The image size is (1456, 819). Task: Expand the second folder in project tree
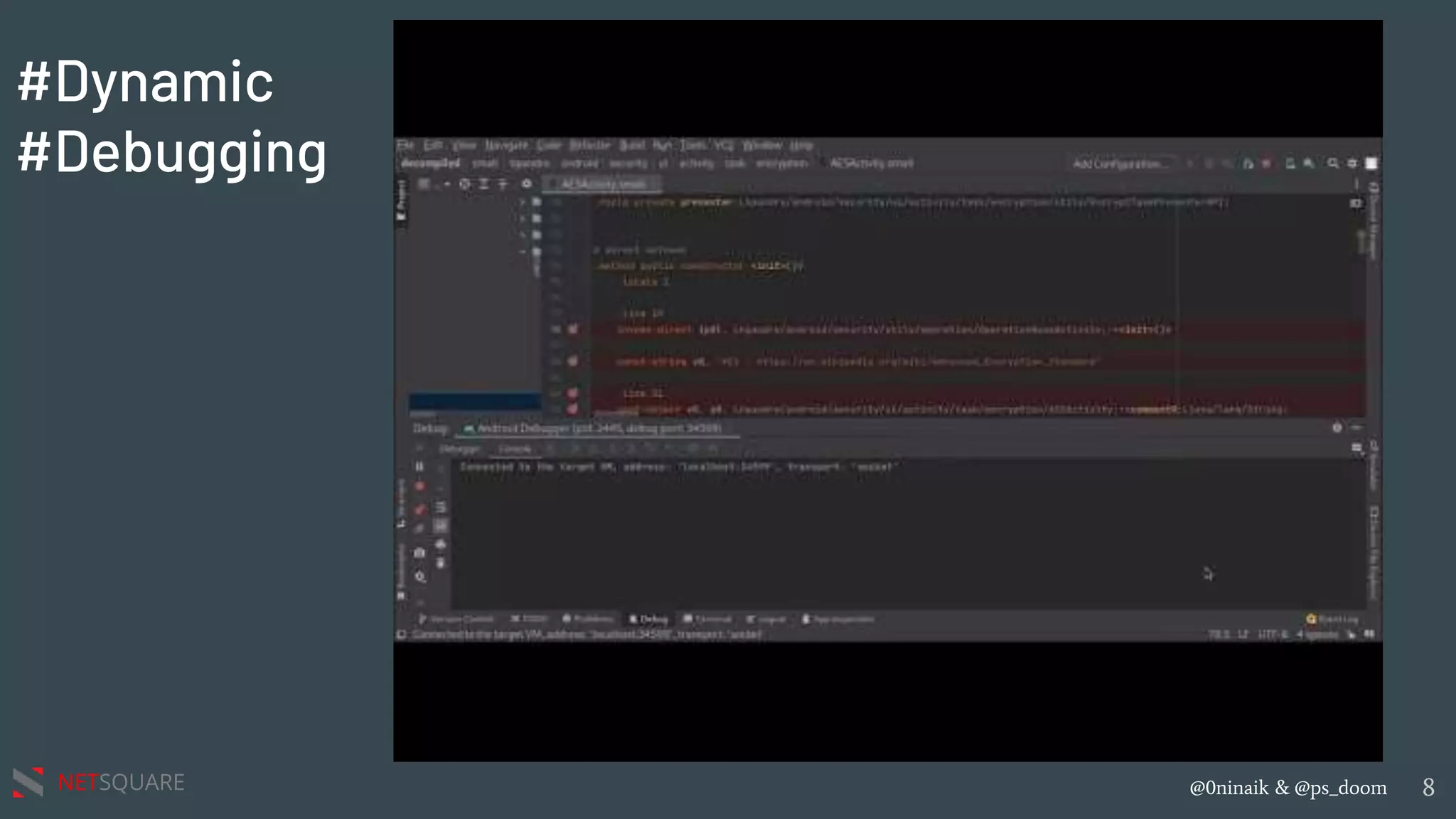(x=523, y=218)
